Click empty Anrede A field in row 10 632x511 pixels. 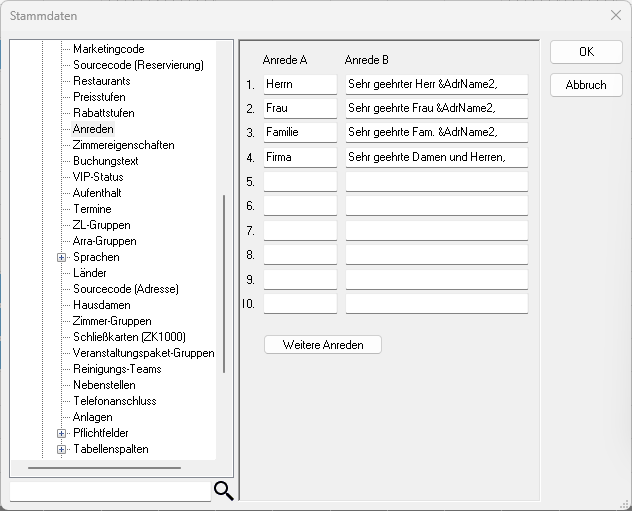click(300, 304)
